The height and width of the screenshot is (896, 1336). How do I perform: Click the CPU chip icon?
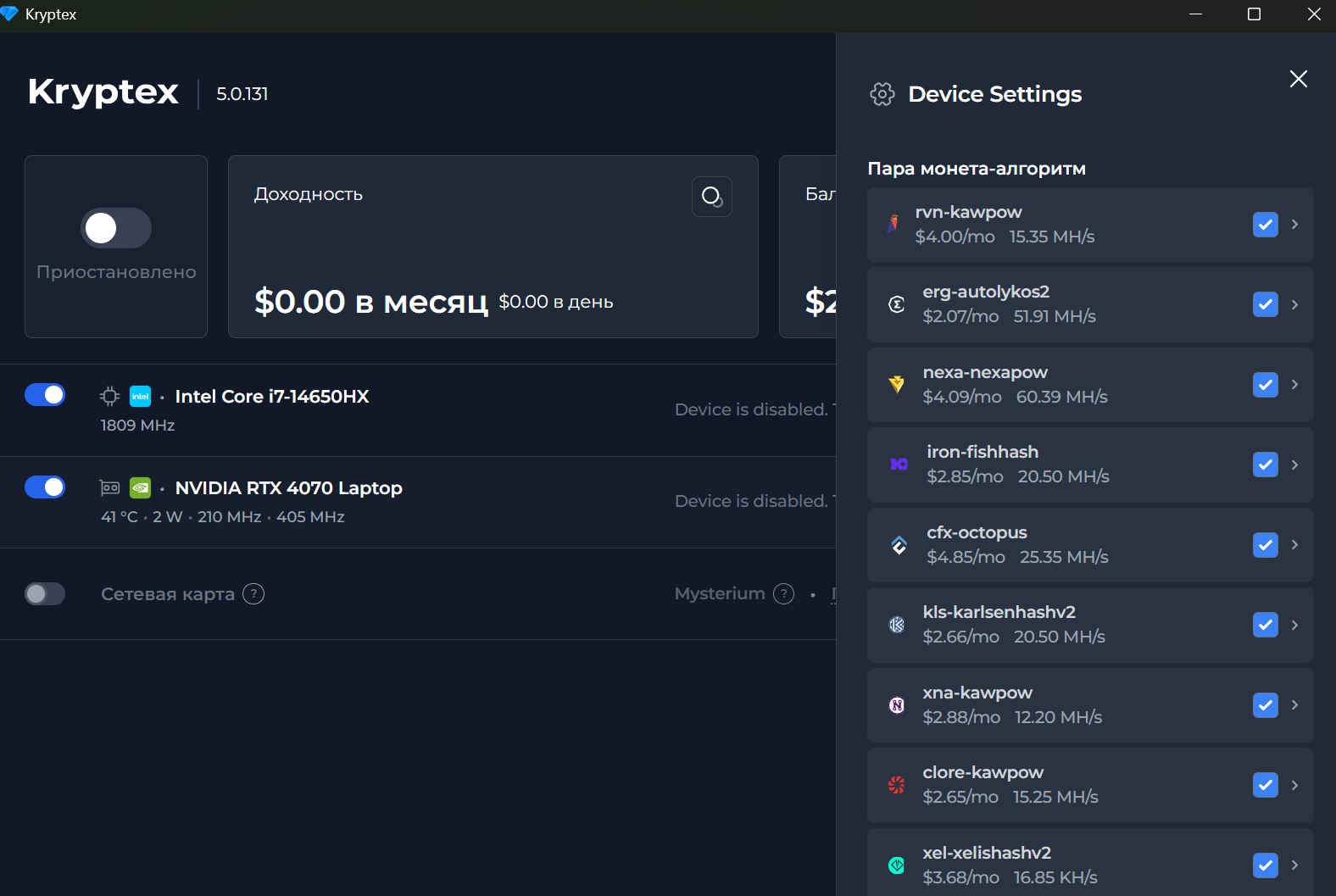[109, 396]
